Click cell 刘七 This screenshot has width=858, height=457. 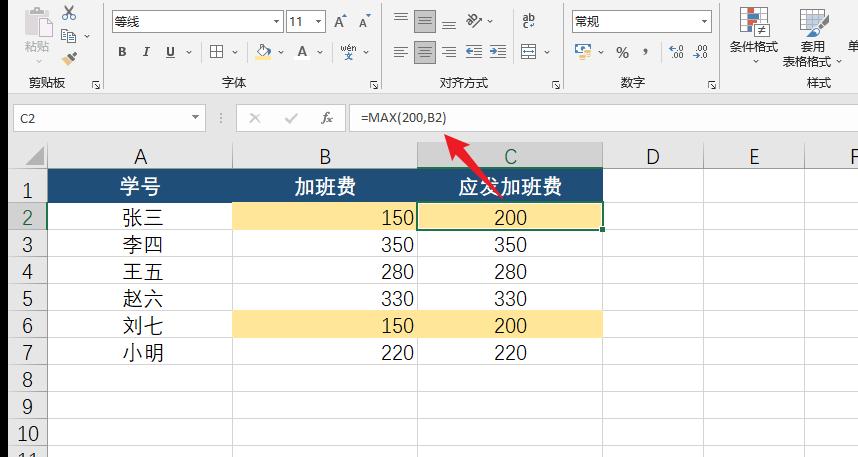click(140, 325)
